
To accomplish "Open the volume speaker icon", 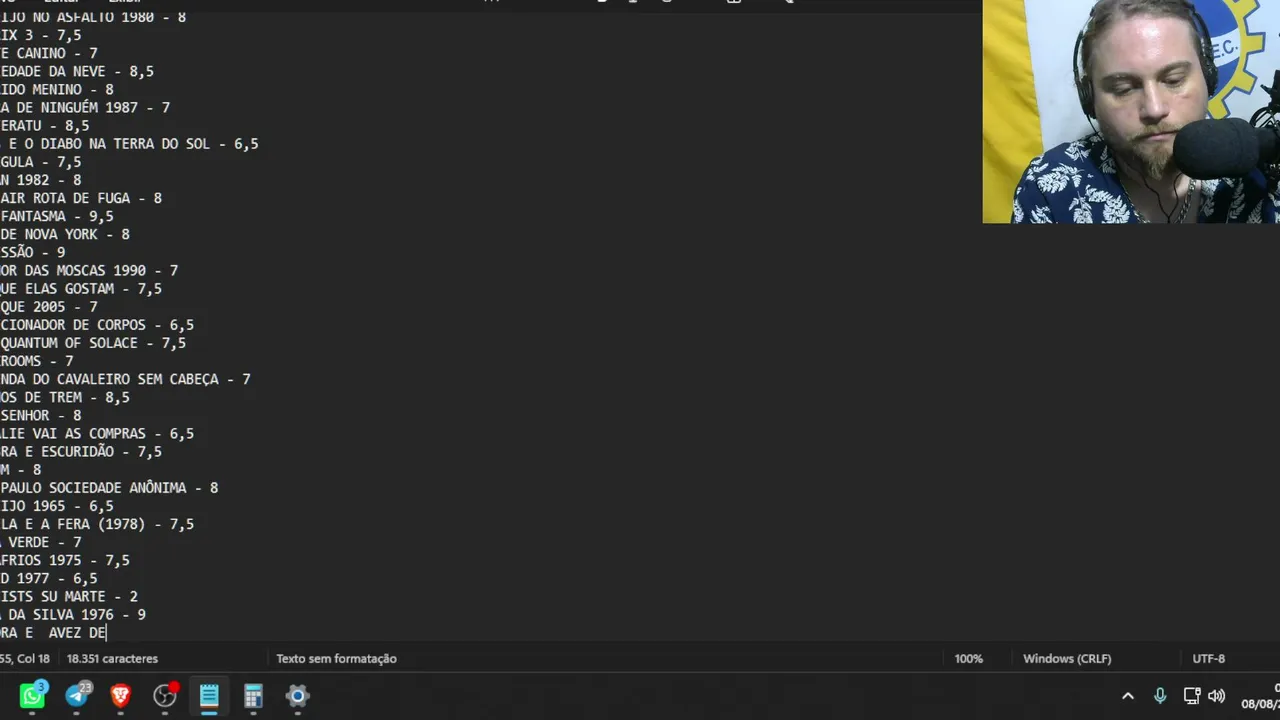I will click(x=1217, y=696).
